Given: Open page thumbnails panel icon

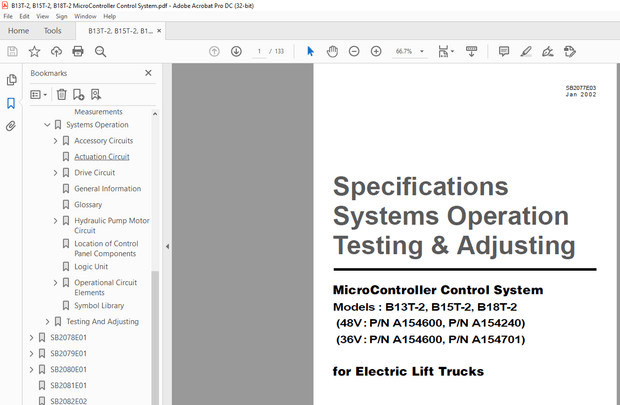Looking at the screenshot, I should tap(11, 80).
